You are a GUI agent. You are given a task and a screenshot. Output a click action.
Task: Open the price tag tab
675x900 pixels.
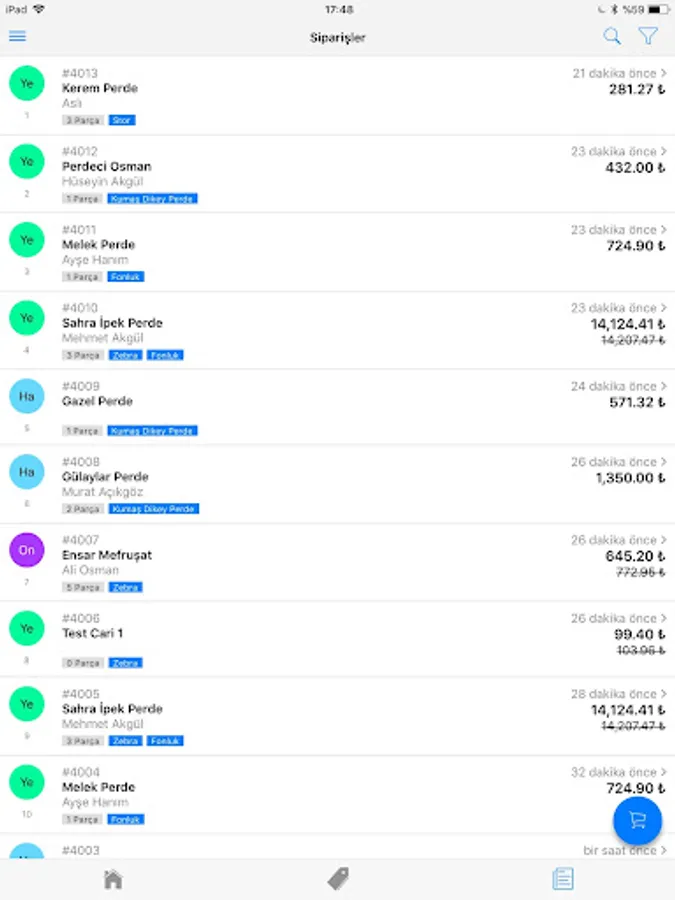pos(338,879)
